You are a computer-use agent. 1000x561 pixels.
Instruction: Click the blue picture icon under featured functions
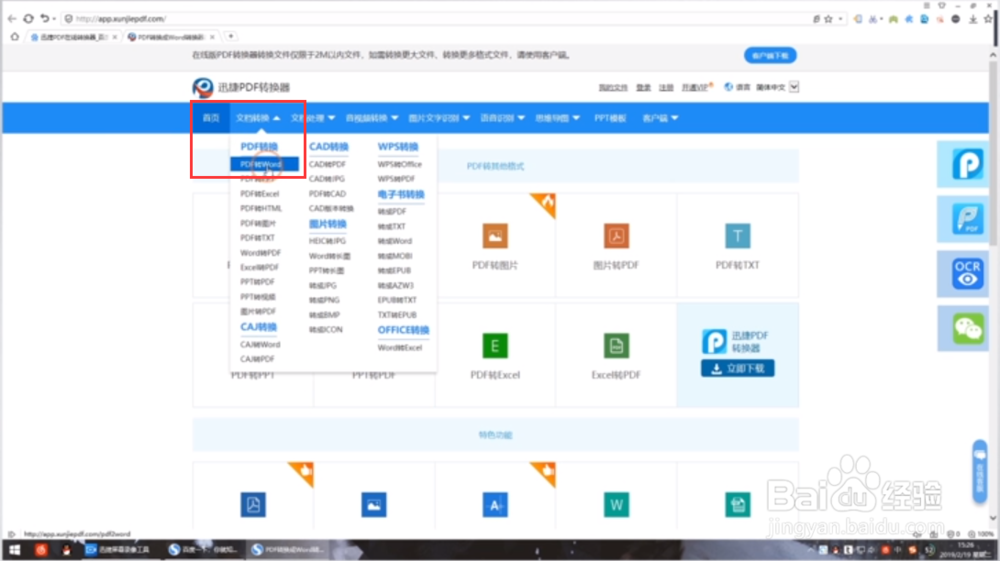pos(374,505)
